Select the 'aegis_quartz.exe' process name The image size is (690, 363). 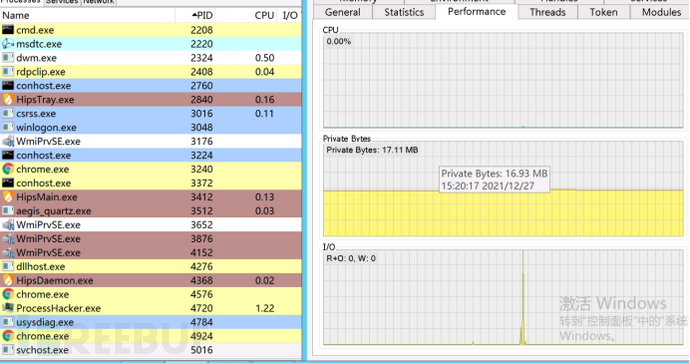point(54,211)
